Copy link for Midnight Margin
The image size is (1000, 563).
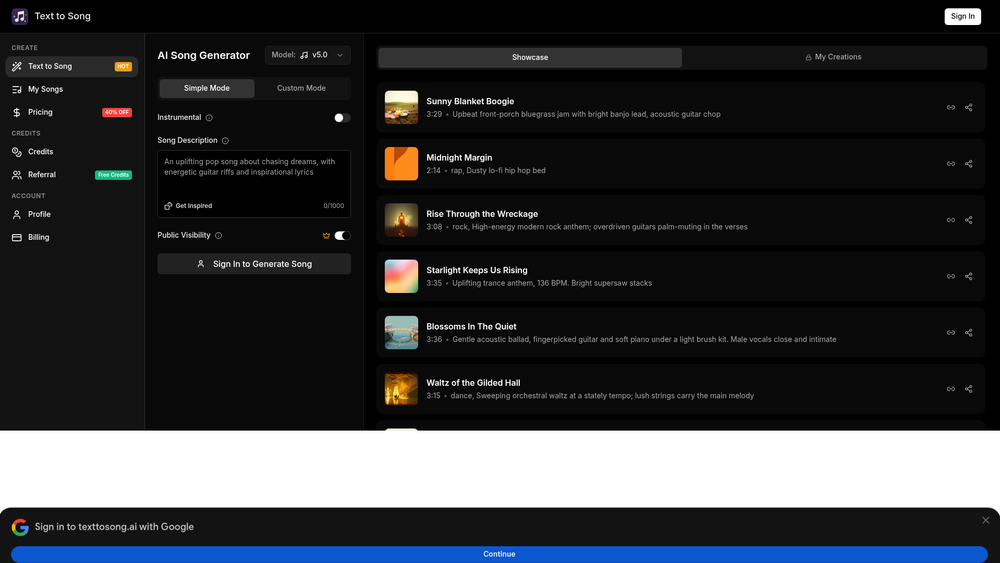click(x=951, y=164)
